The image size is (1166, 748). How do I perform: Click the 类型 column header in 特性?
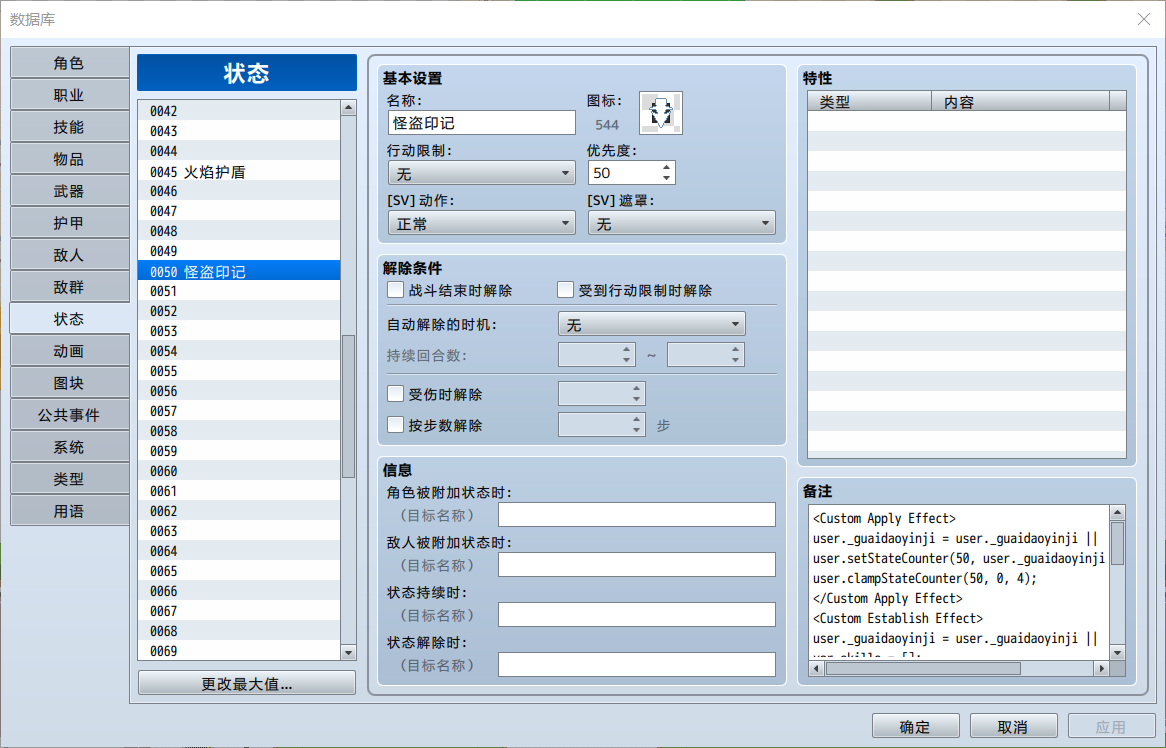point(869,102)
